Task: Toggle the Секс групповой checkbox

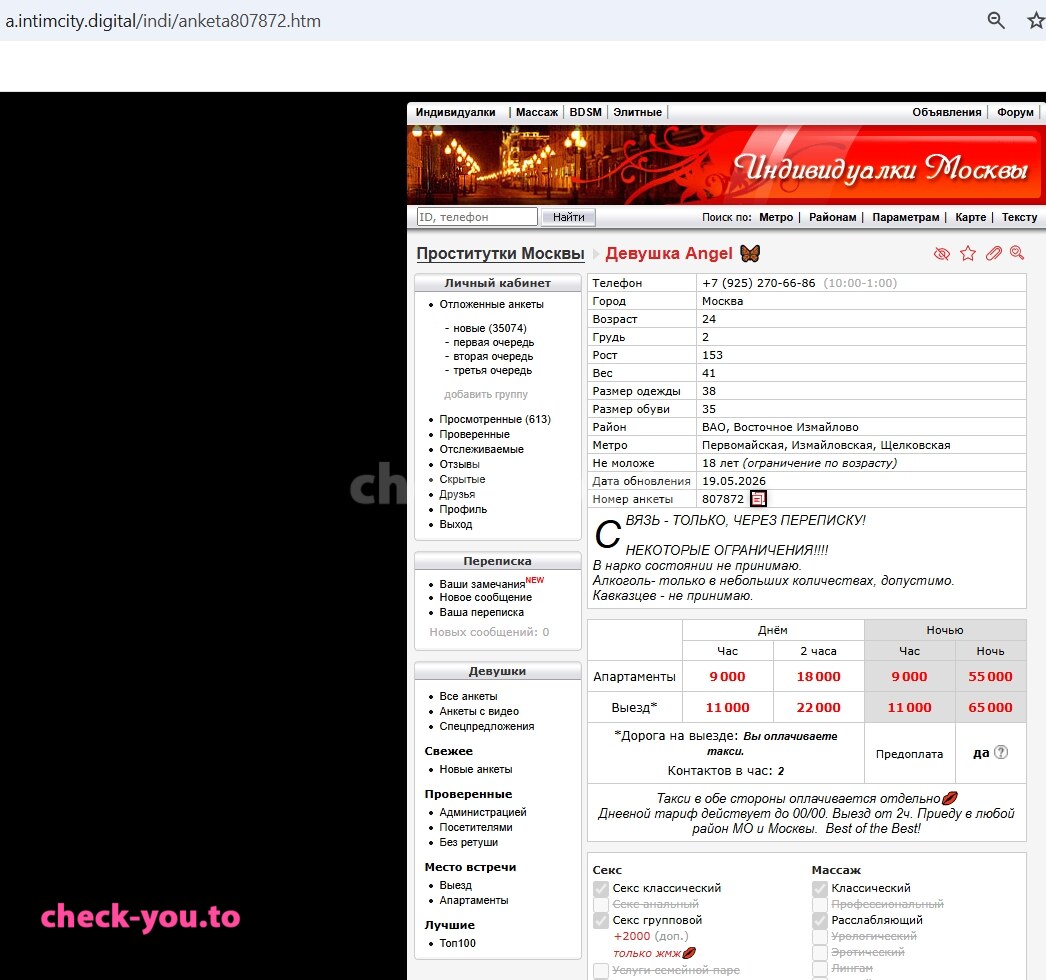Action: coord(601,921)
